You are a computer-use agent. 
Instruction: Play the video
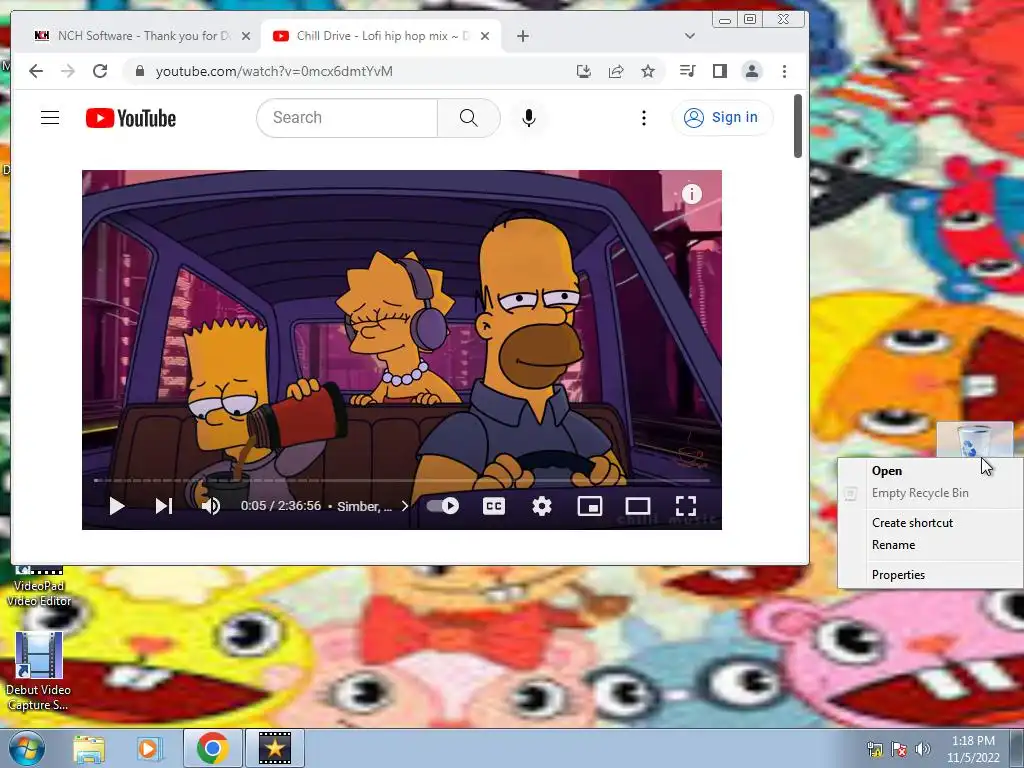click(x=117, y=506)
